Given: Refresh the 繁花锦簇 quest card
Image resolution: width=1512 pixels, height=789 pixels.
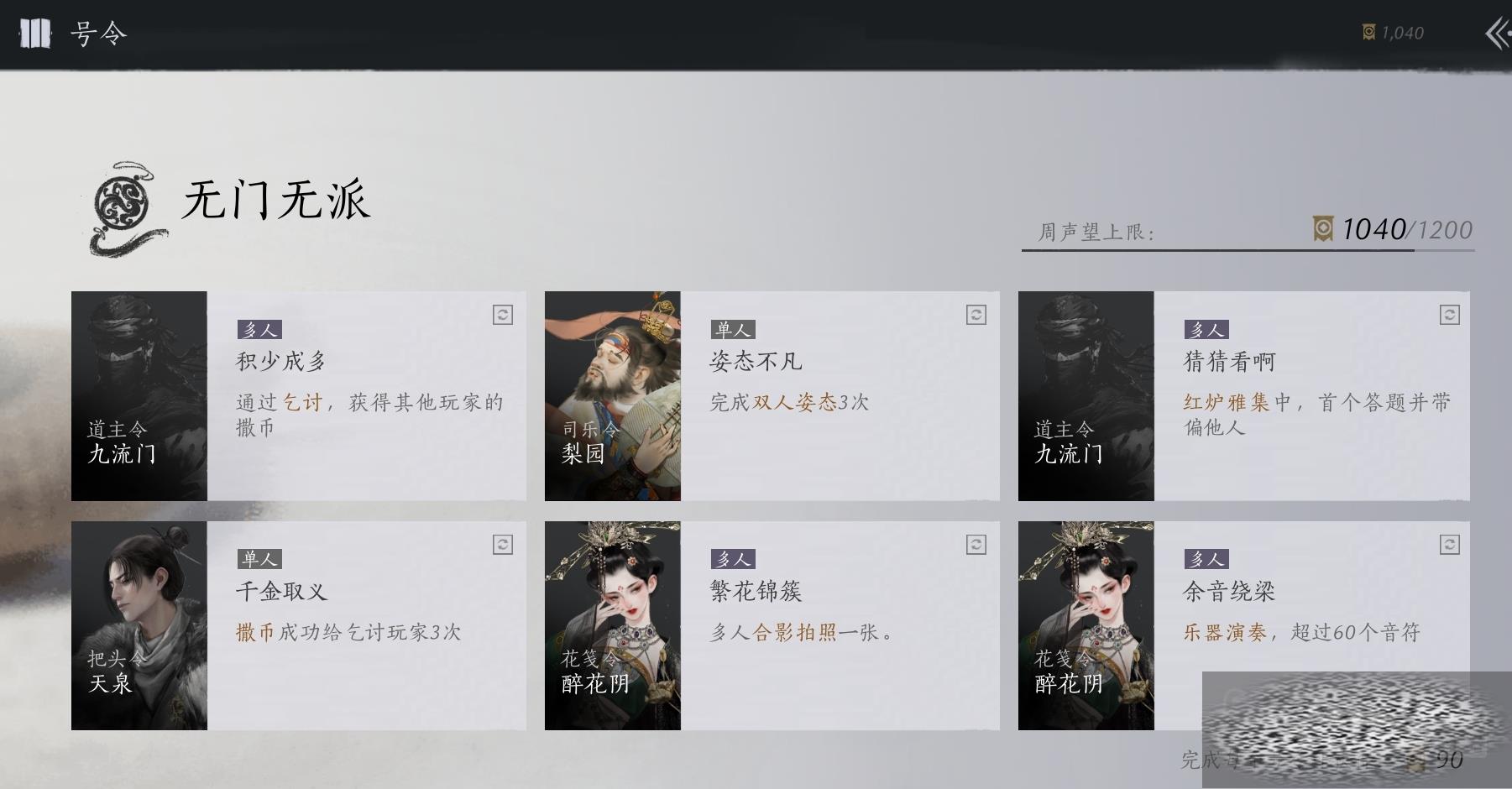Looking at the screenshot, I should click(976, 545).
